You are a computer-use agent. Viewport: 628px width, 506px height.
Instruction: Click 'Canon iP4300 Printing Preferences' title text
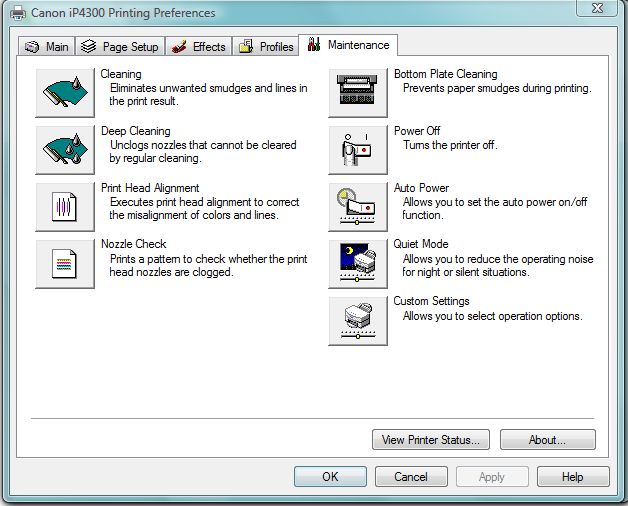coord(123,13)
